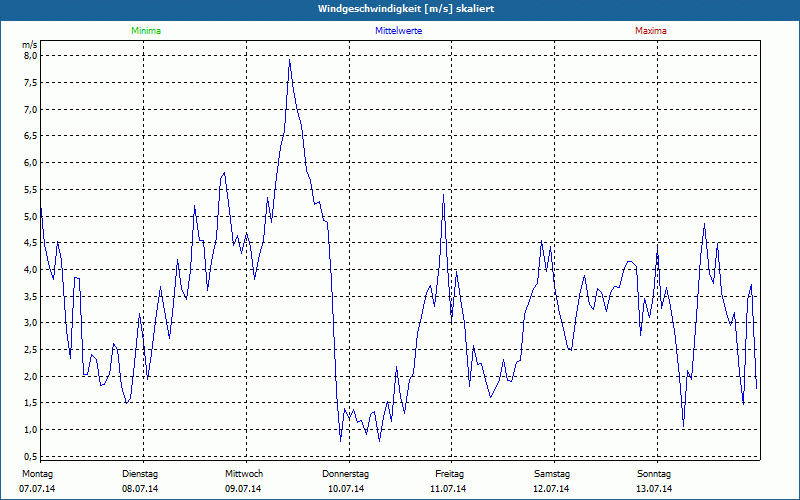
Task: Click the 1,0 y-axis value
Action: [31, 430]
